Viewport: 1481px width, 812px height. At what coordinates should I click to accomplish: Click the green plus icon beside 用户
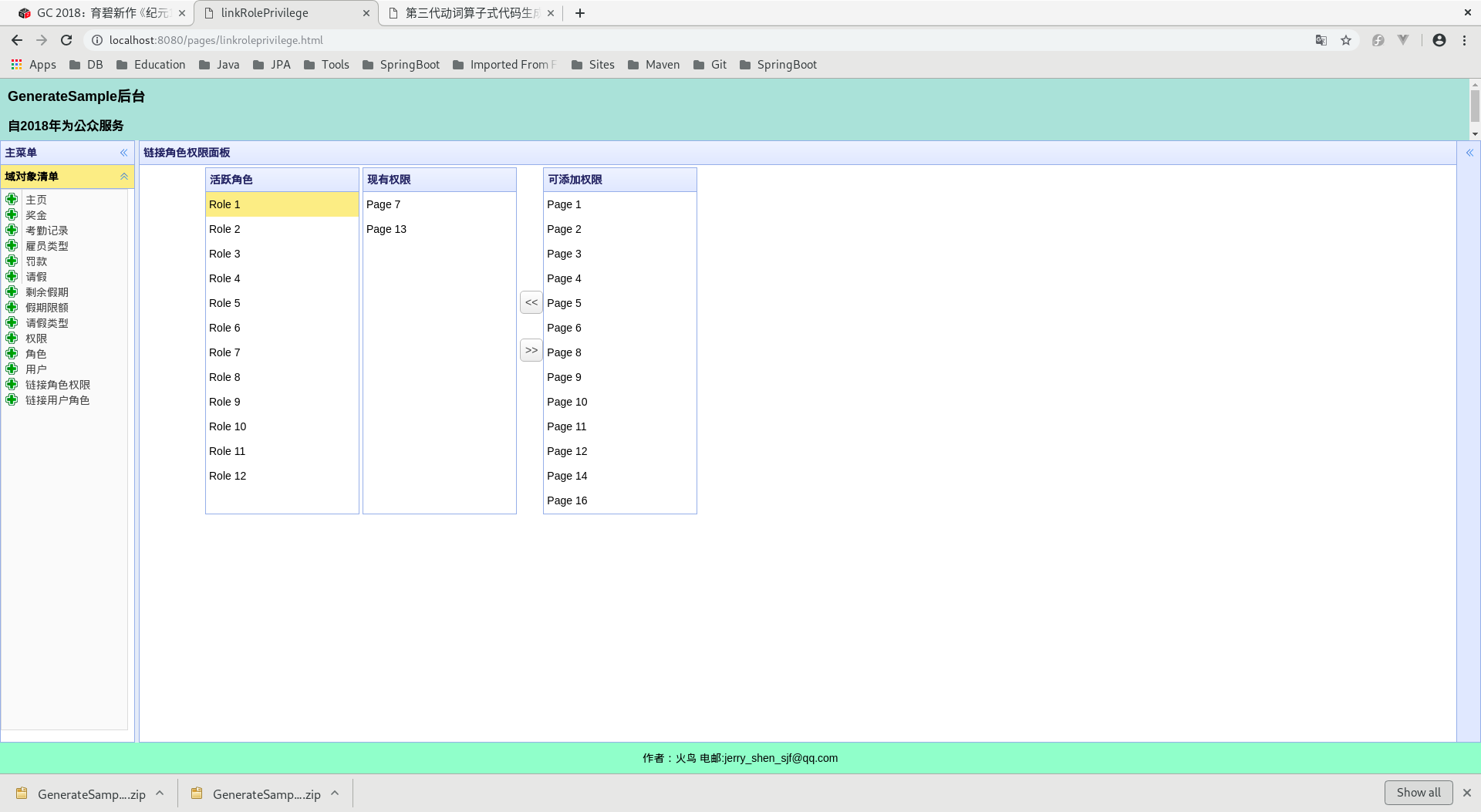(12, 369)
